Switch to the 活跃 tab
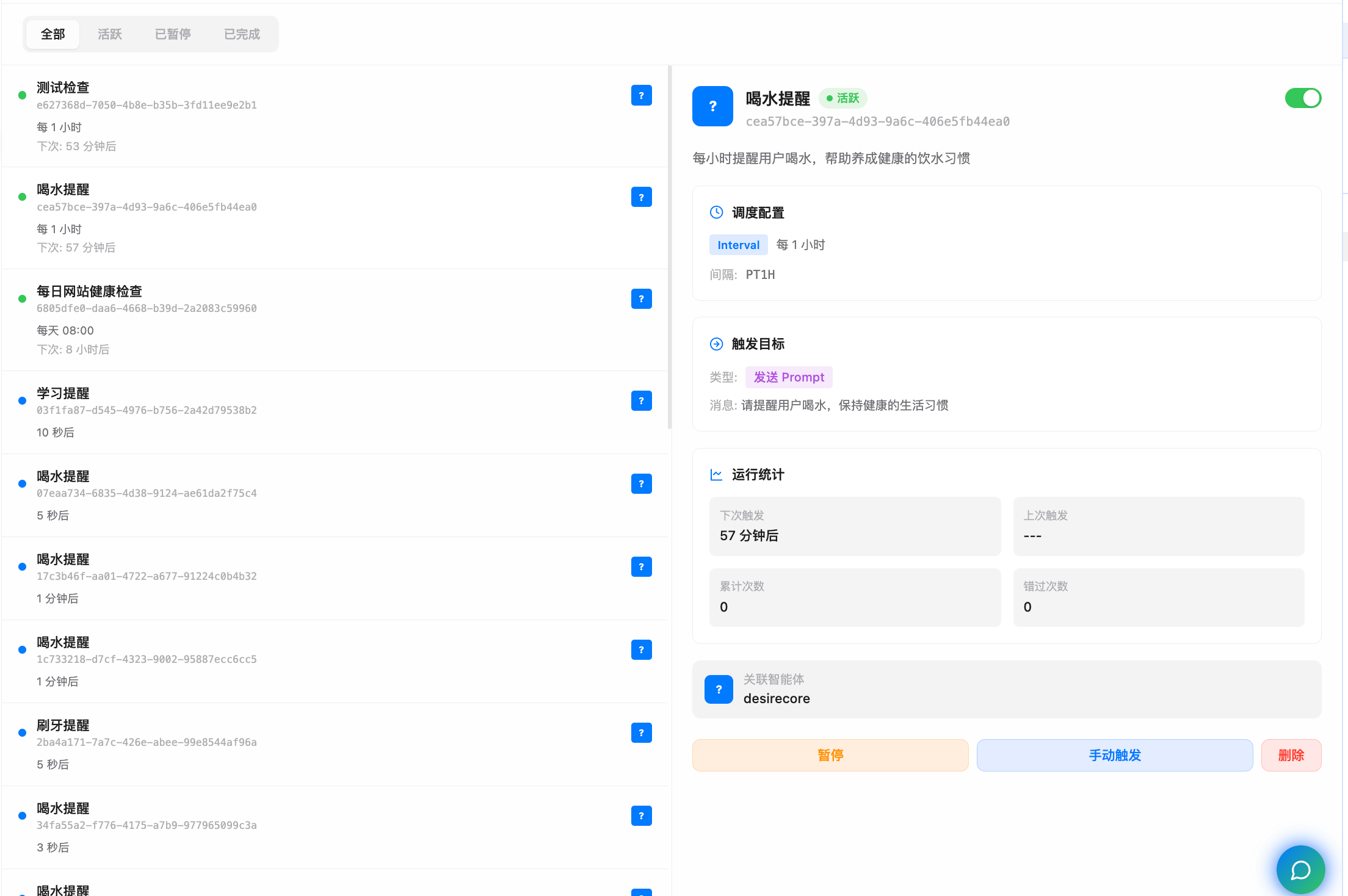Screen dimensions: 1348x896 point(110,34)
